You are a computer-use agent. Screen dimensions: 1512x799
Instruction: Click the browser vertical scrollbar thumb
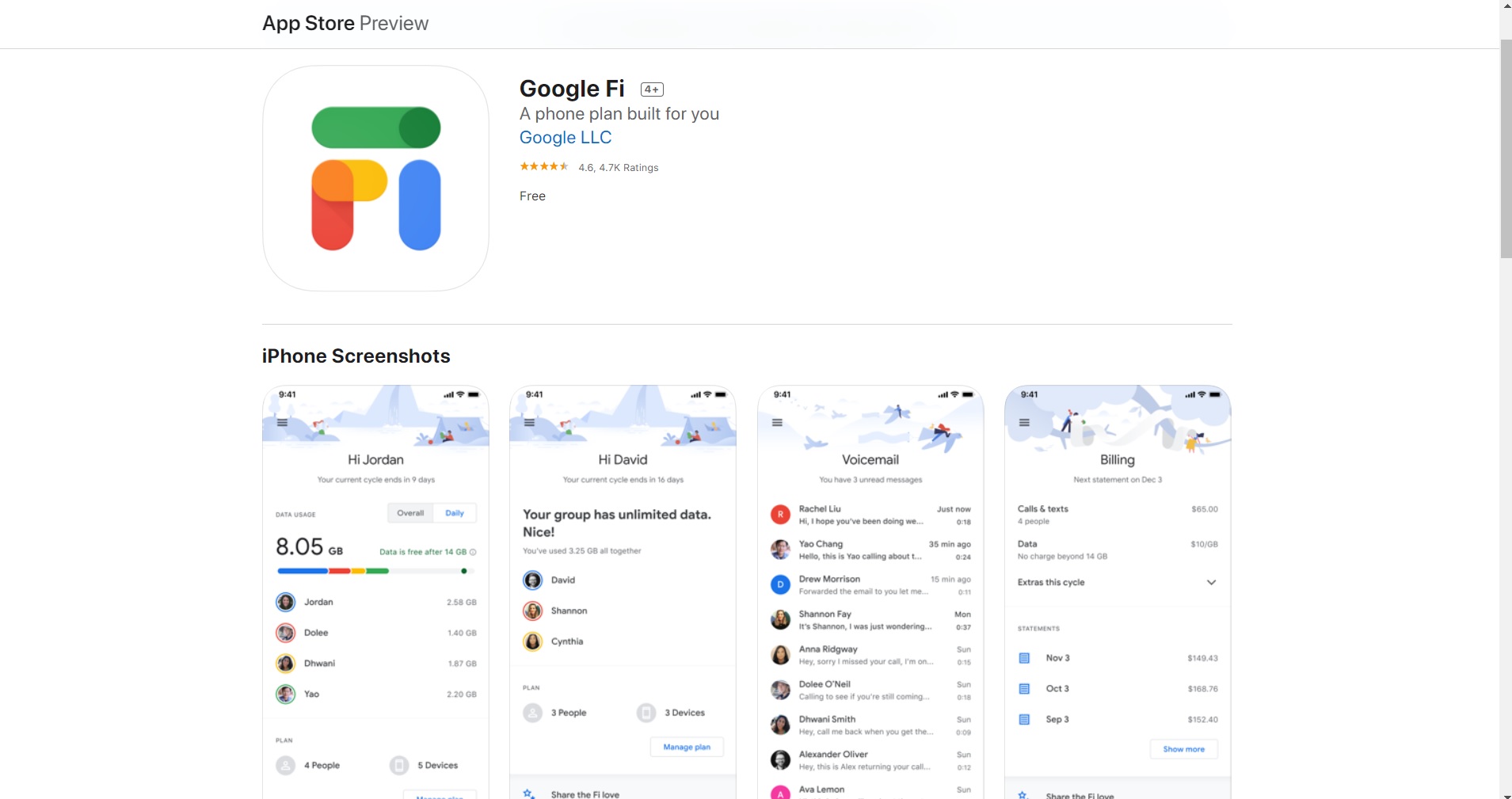point(1506,149)
